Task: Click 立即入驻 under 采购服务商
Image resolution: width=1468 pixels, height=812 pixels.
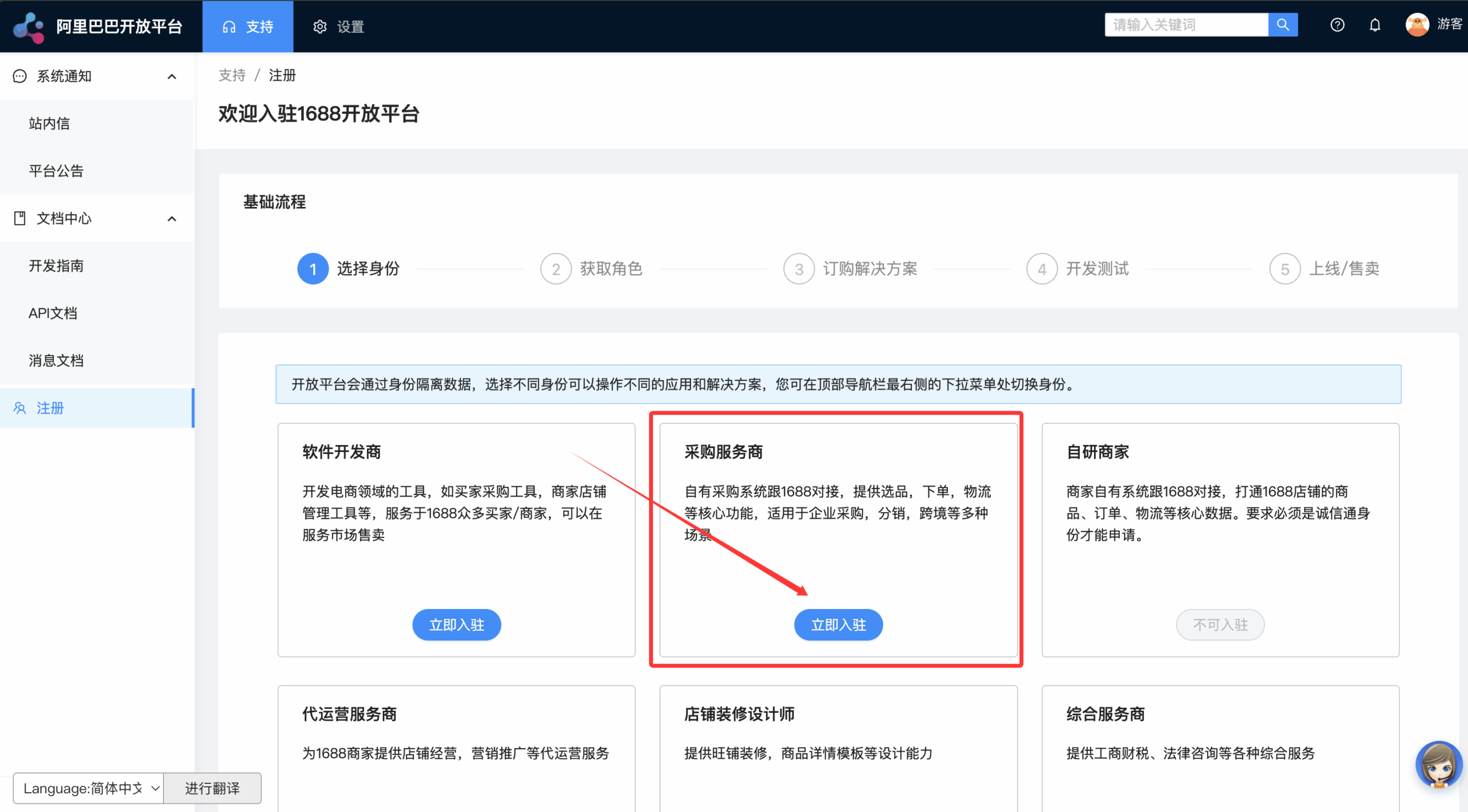Action: click(x=838, y=624)
